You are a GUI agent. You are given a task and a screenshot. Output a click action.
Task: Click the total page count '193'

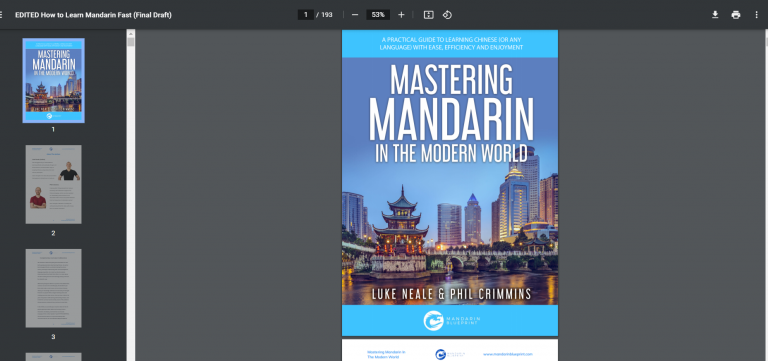(327, 15)
